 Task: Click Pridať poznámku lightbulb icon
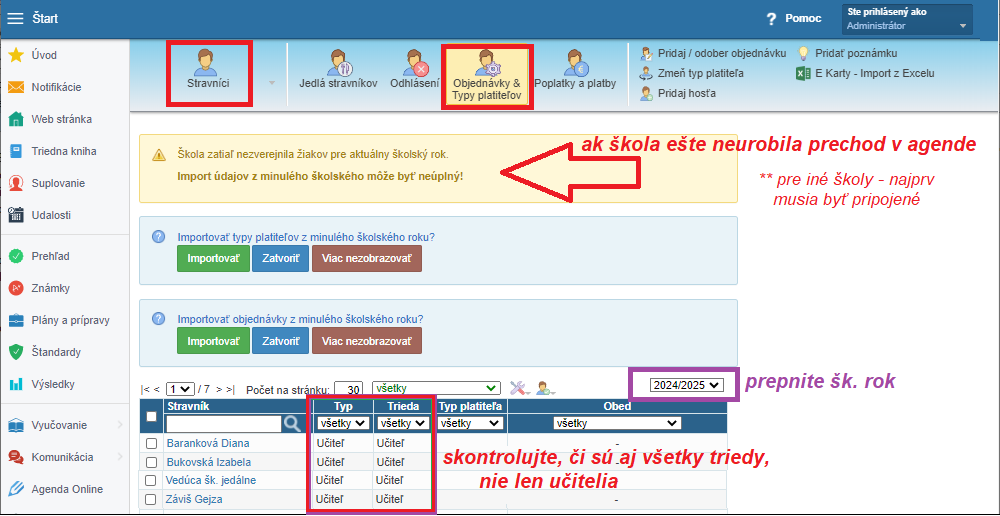(x=804, y=53)
